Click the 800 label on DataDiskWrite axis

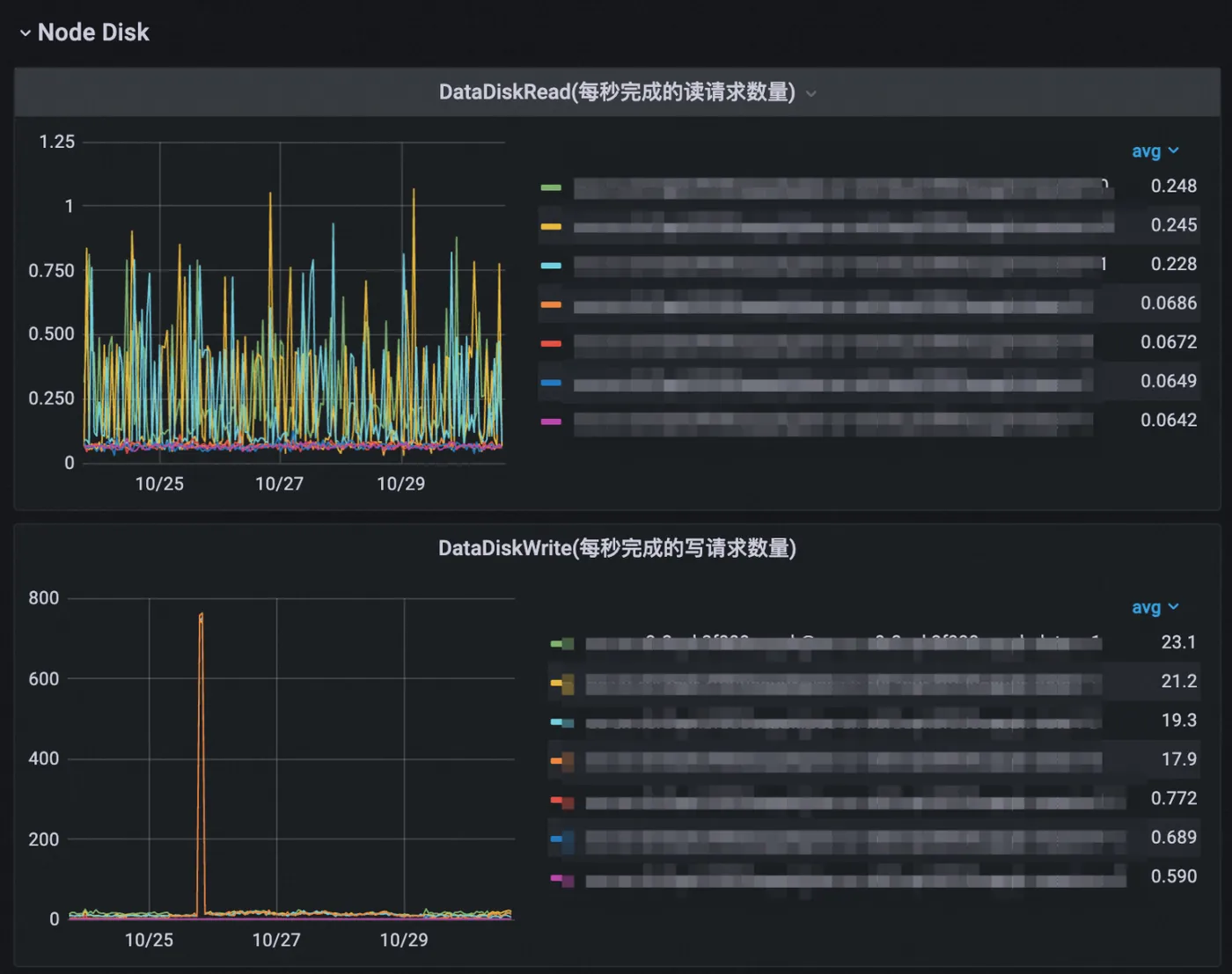pos(43,598)
